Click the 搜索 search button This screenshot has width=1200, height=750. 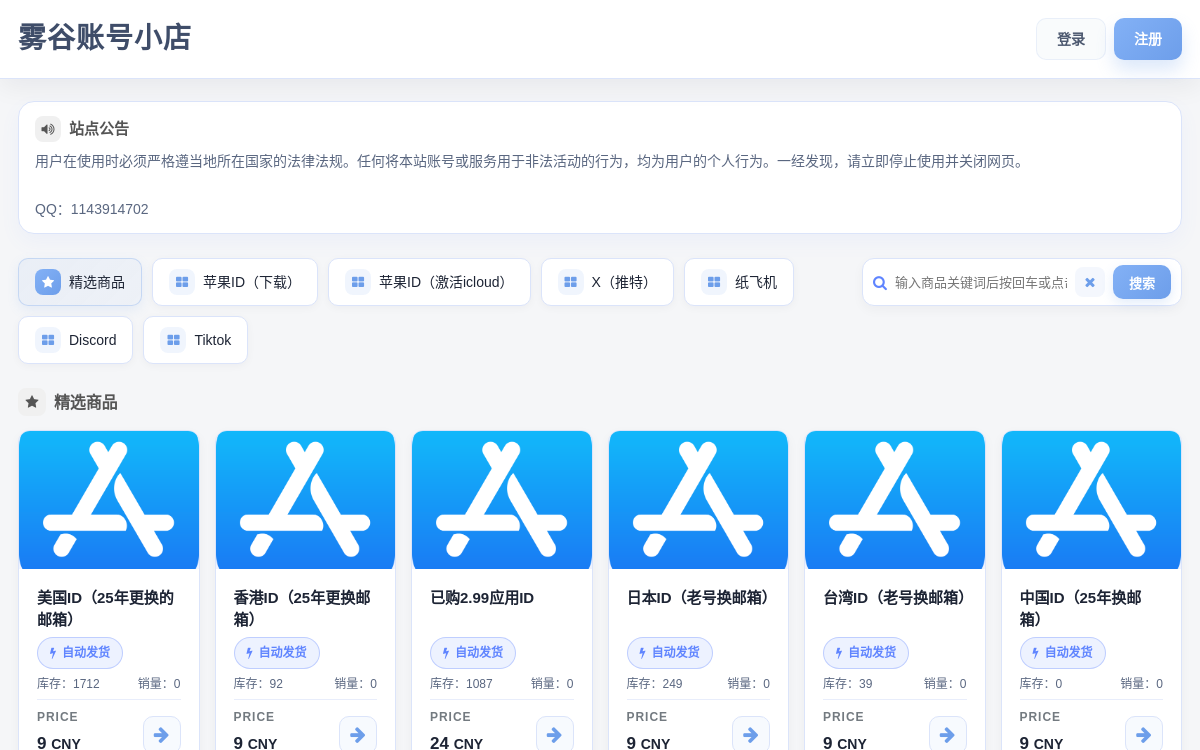1142,282
